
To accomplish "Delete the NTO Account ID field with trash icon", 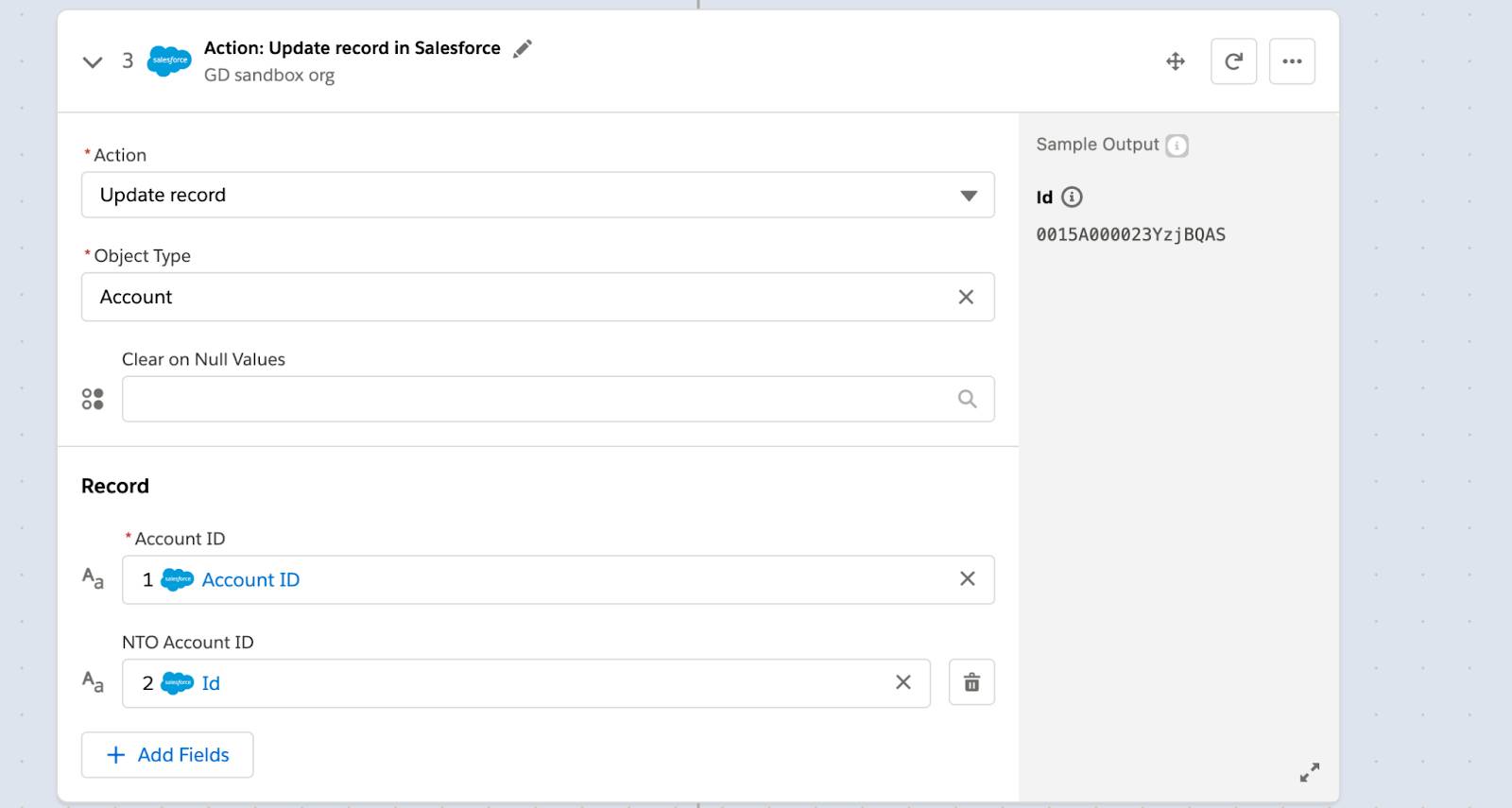I will [x=971, y=682].
